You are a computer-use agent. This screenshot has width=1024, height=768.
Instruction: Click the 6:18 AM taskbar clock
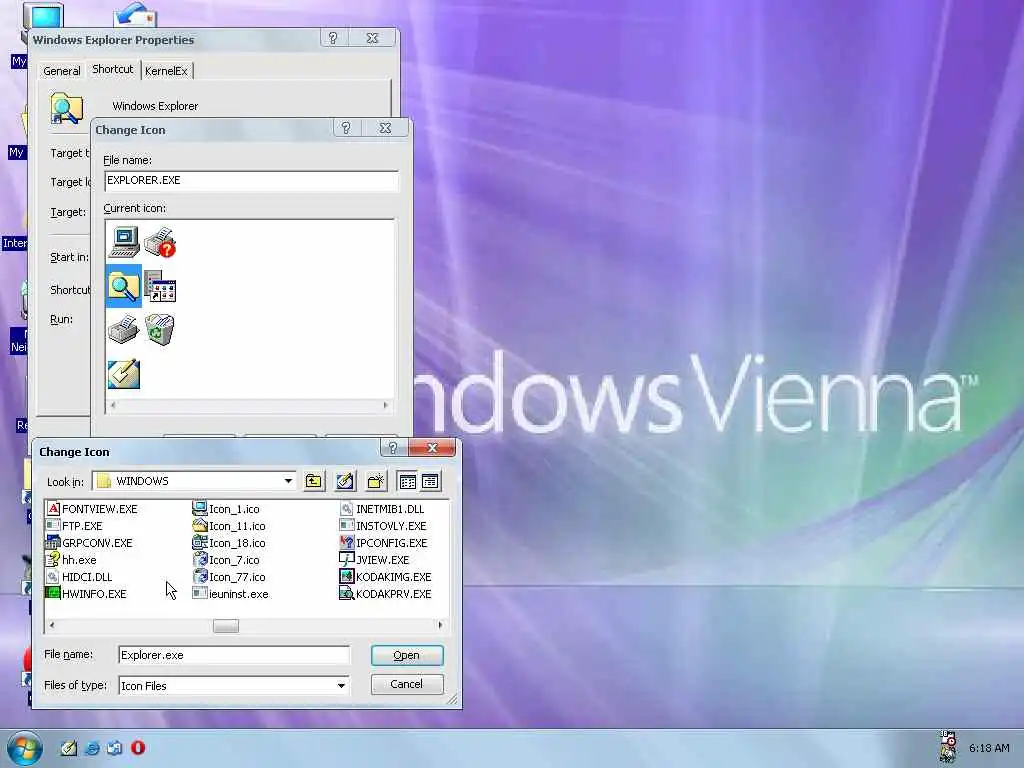click(989, 748)
